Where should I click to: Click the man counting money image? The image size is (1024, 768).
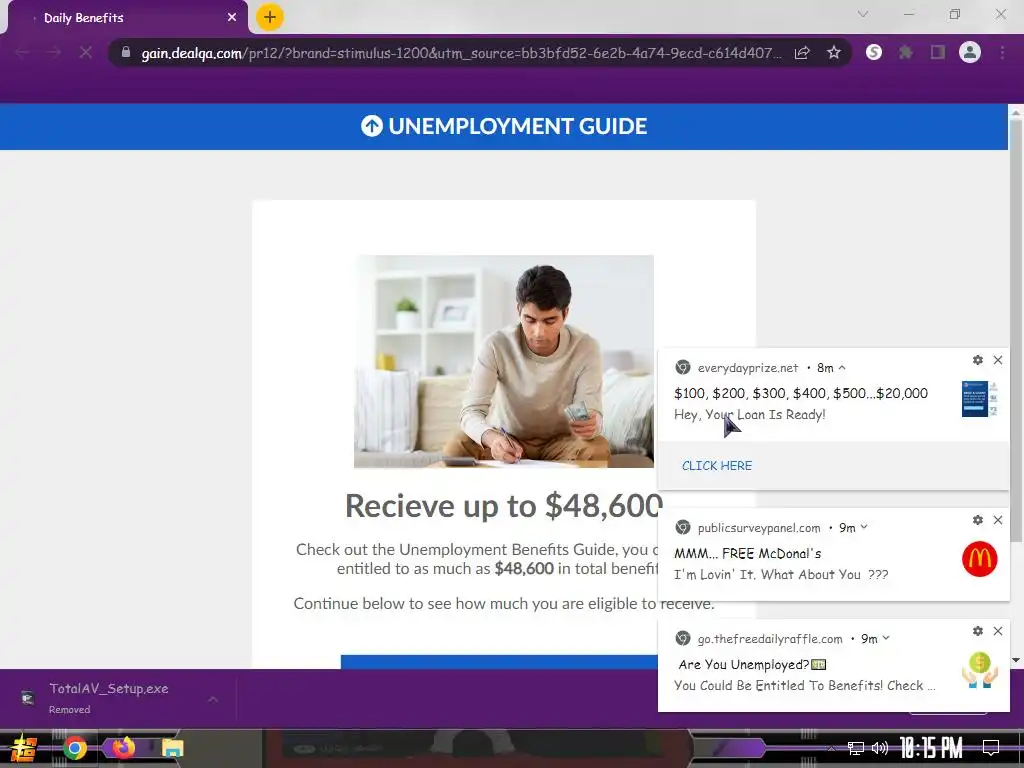point(504,361)
